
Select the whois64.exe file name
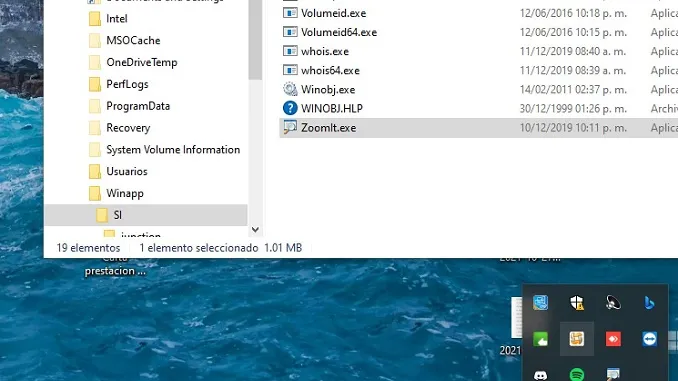pyautogui.click(x=330, y=70)
